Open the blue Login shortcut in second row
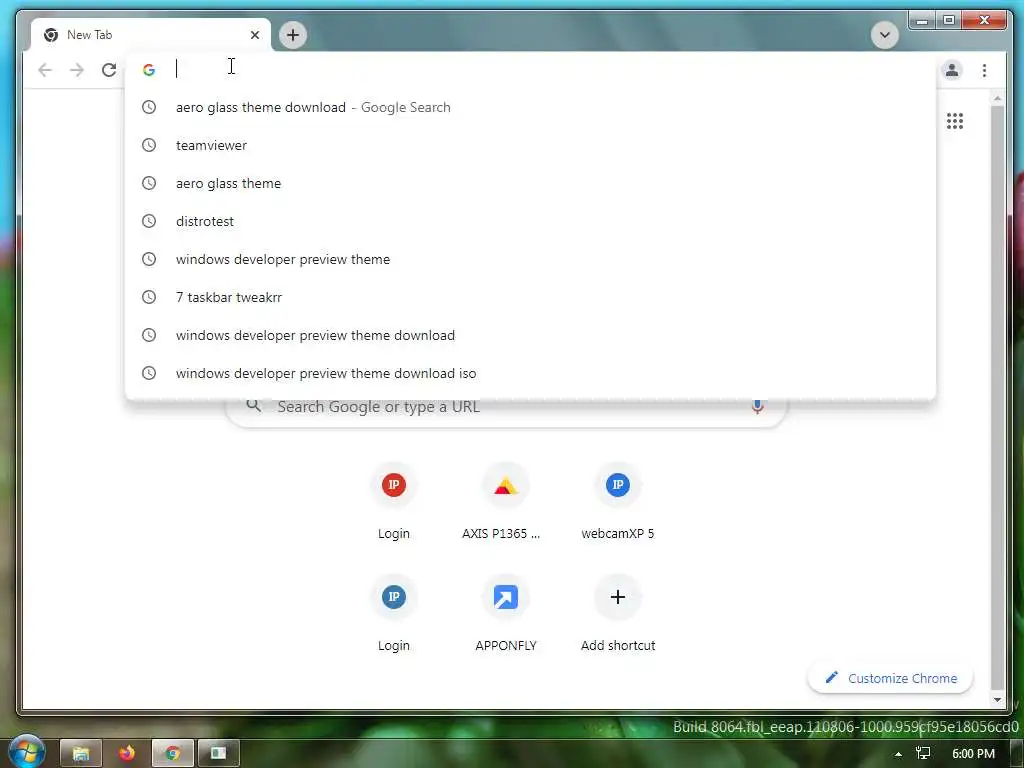This screenshot has width=1024, height=768. coord(394,615)
